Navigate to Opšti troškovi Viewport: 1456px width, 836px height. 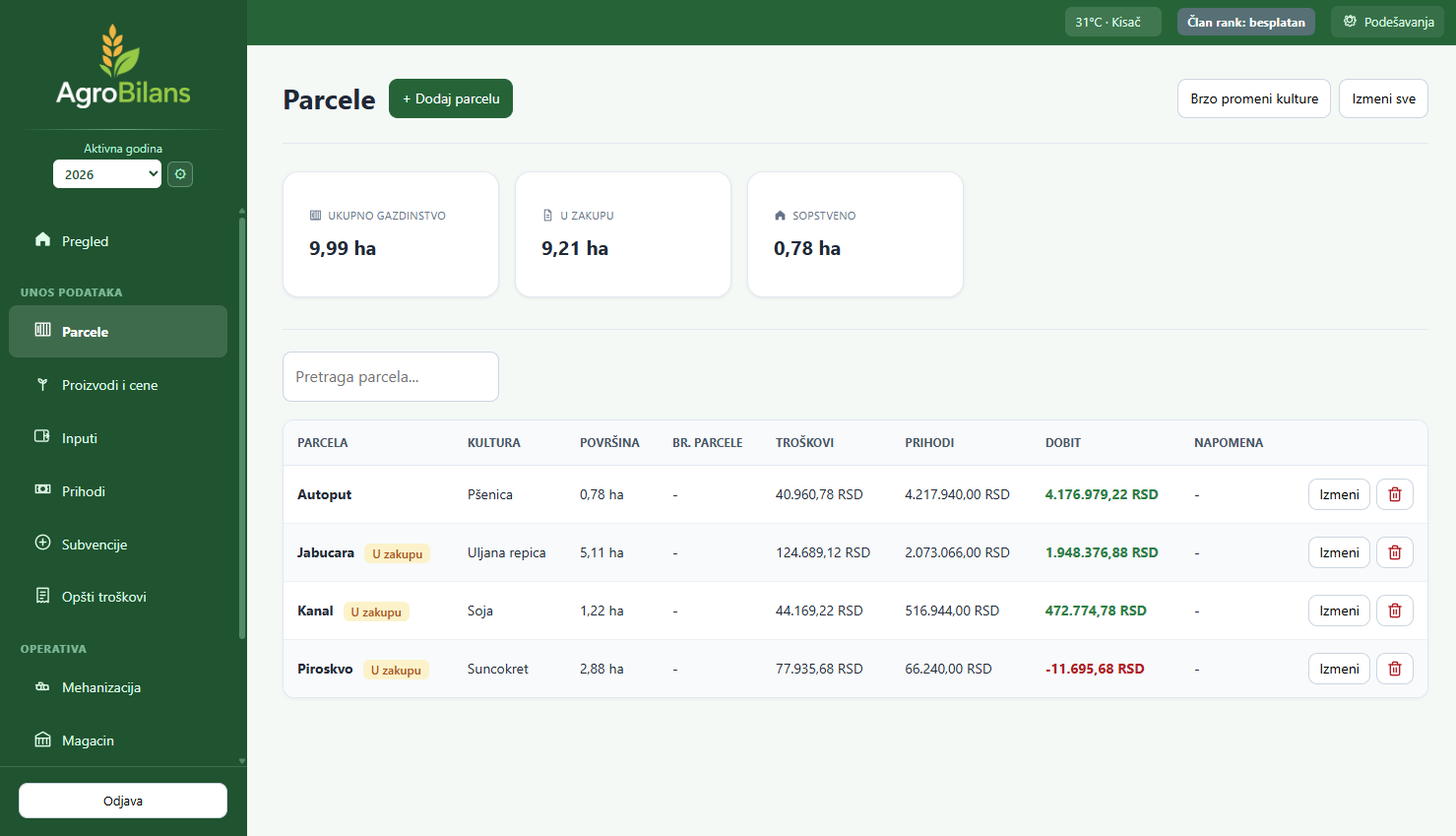(118, 597)
